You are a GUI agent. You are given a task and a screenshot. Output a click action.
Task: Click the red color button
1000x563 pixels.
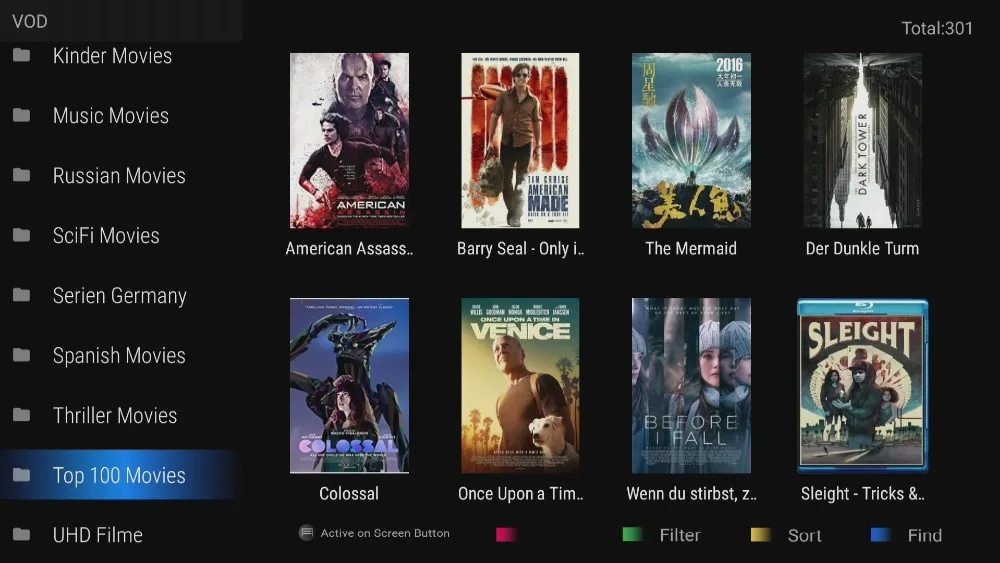(x=506, y=534)
